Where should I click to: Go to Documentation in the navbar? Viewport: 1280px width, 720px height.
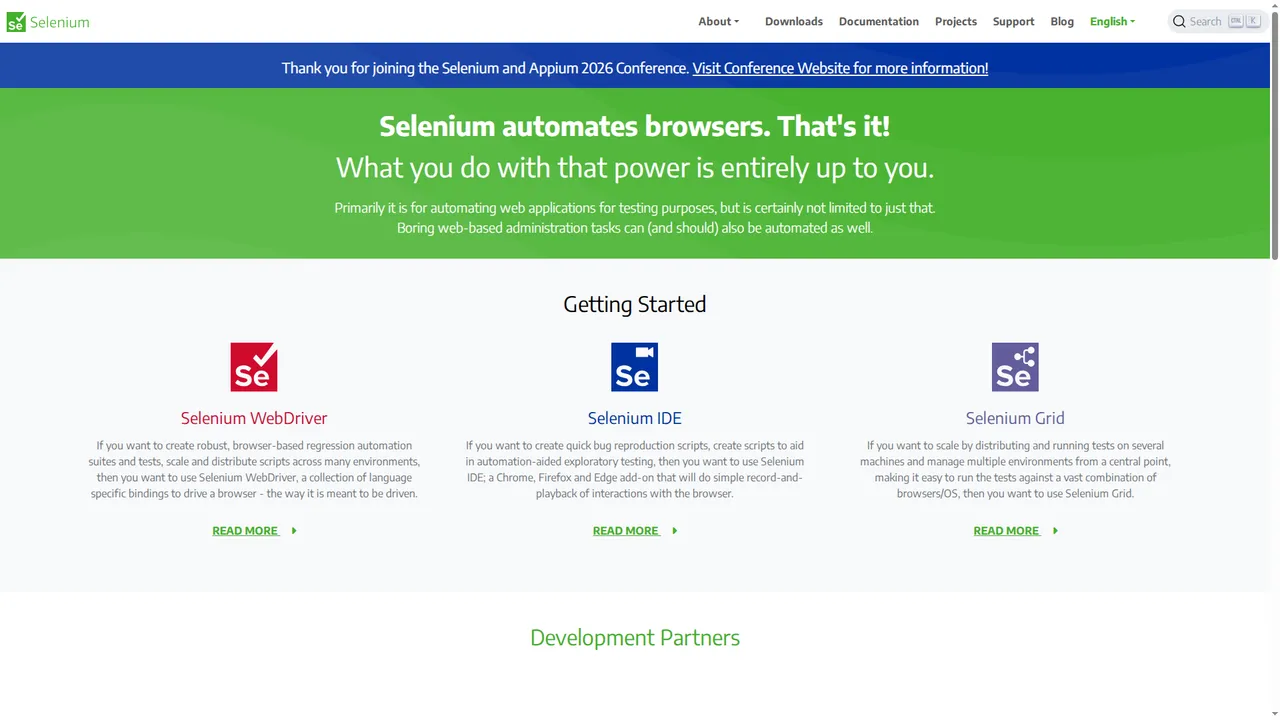pyautogui.click(x=879, y=21)
